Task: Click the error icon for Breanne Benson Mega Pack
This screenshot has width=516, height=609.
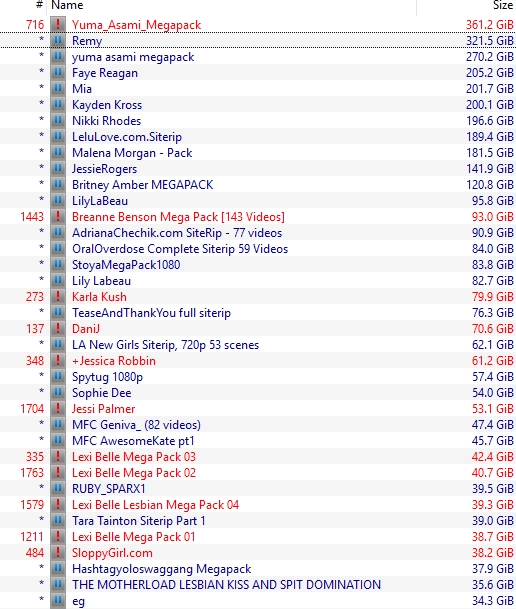Action: pyautogui.click(x=58, y=217)
